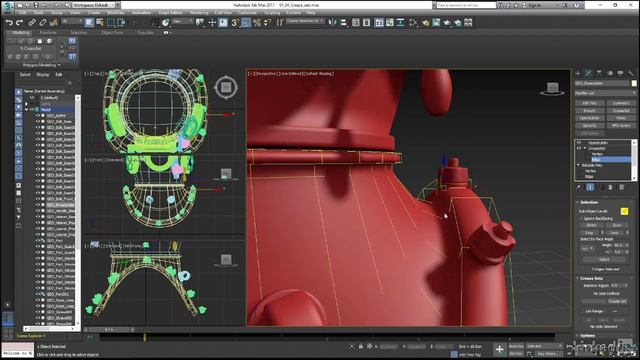The height and width of the screenshot is (360, 640).
Task: Open the Modifier List dropdown
Action: point(605,93)
